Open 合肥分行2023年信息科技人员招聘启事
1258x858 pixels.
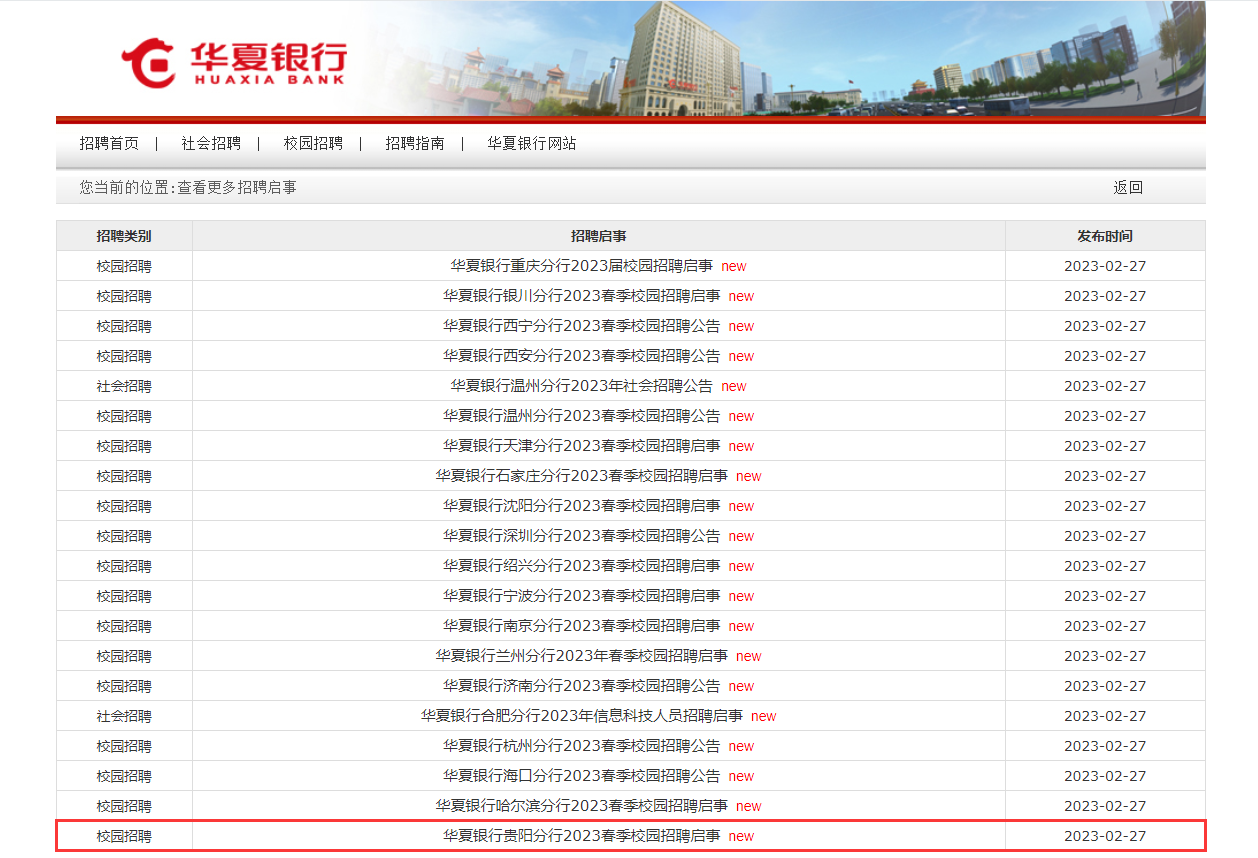581,716
